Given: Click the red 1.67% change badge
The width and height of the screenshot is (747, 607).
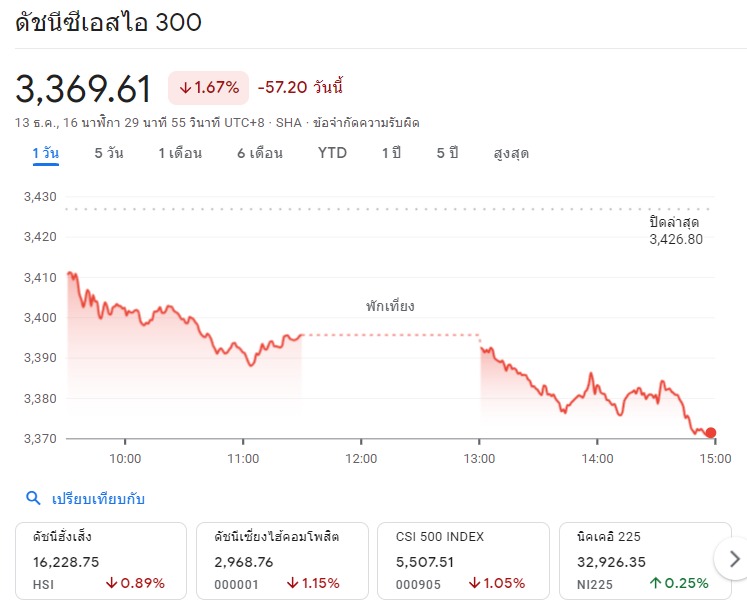Looking at the screenshot, I should pyautogui.click(x=208, y=88).
